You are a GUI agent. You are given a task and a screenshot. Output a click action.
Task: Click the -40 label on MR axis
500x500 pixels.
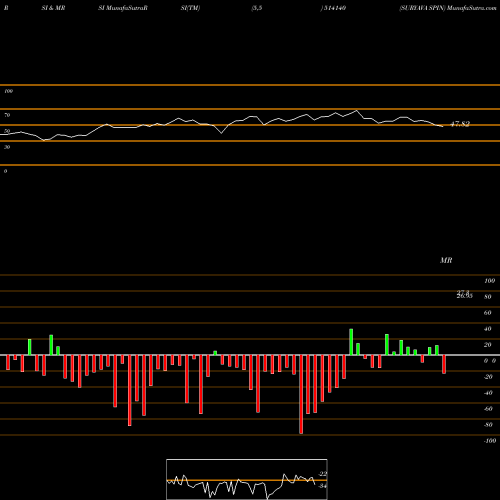[x=488, y=393]
